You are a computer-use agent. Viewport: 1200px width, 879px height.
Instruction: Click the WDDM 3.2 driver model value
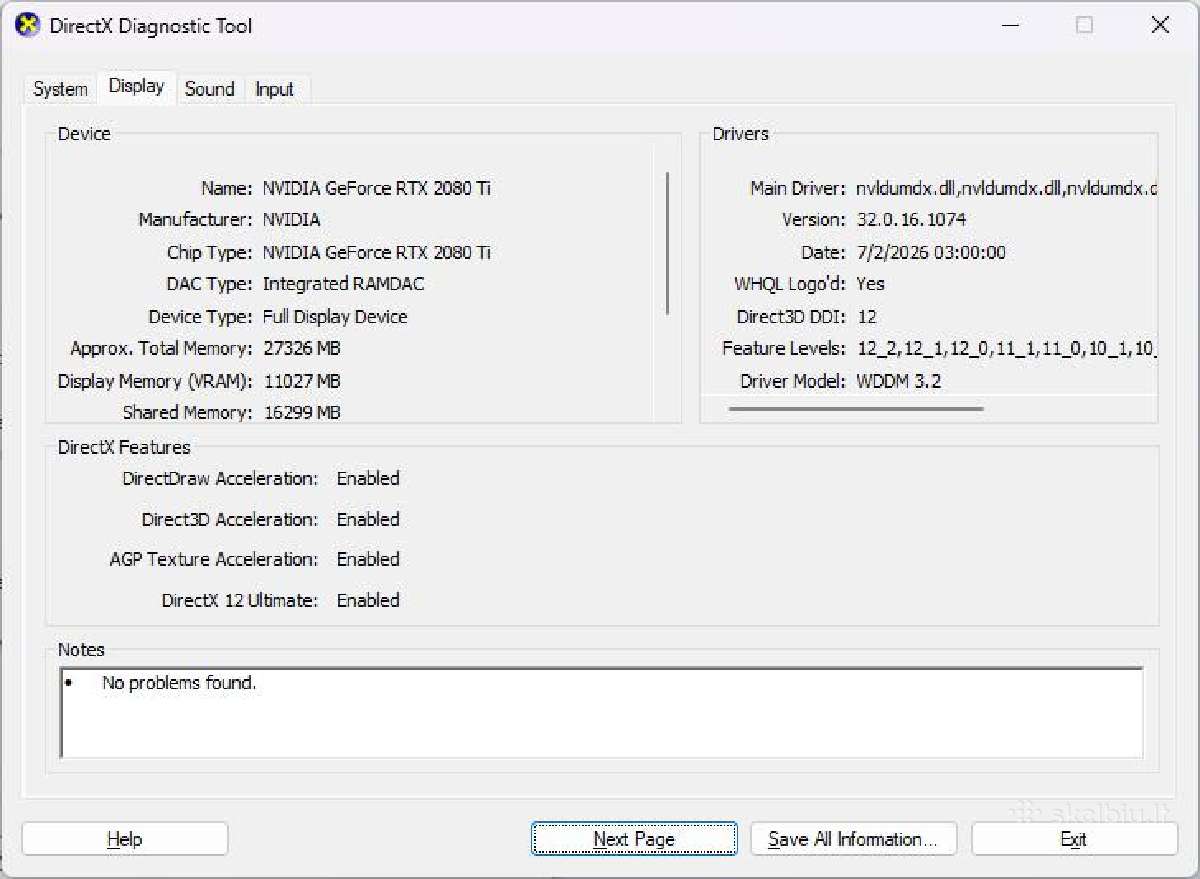[x=898, y=381]
